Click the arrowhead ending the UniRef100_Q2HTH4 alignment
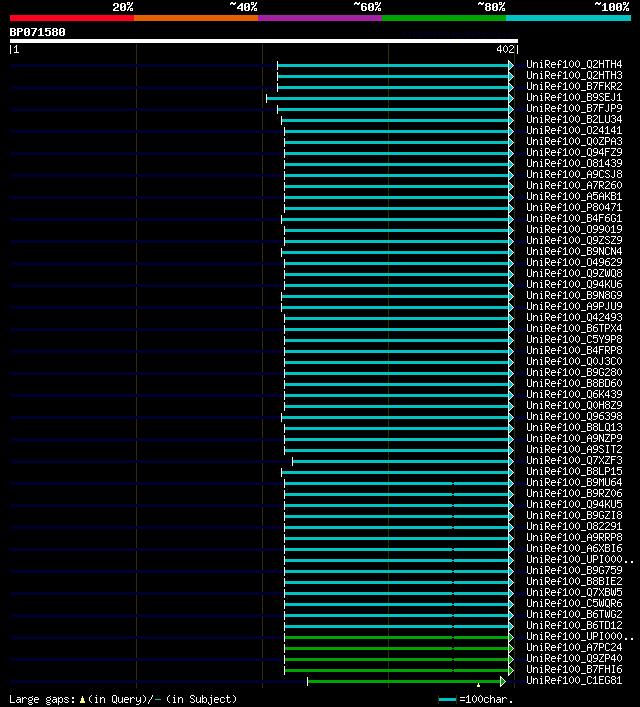Image resolution: width=640 pixels, height=707 pixels. click(511, 65)
